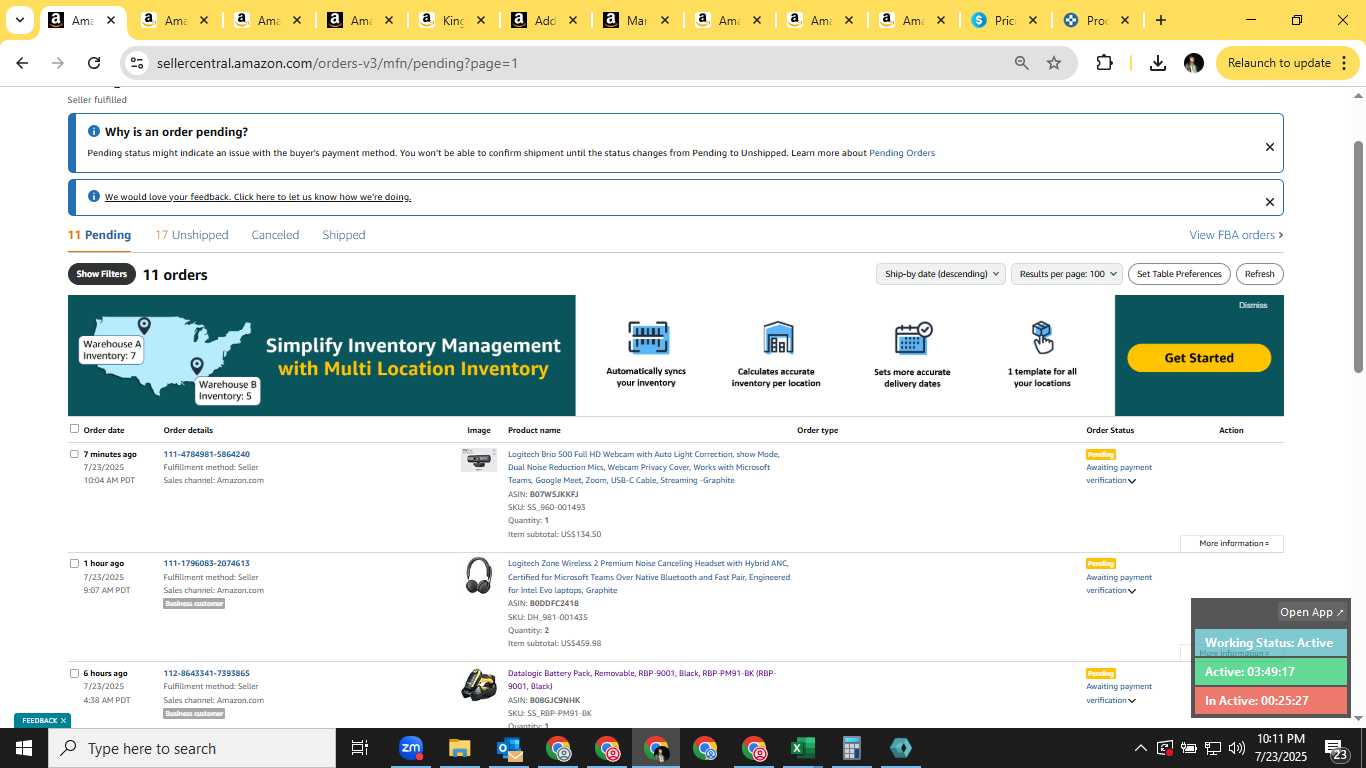Open a new browser tab with plus icon
This screenshot has height=768, width=1366.
[1161, 20]
